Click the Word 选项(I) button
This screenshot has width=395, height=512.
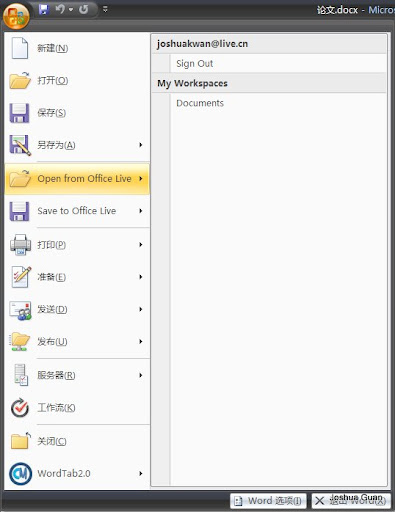click(268, 501)
